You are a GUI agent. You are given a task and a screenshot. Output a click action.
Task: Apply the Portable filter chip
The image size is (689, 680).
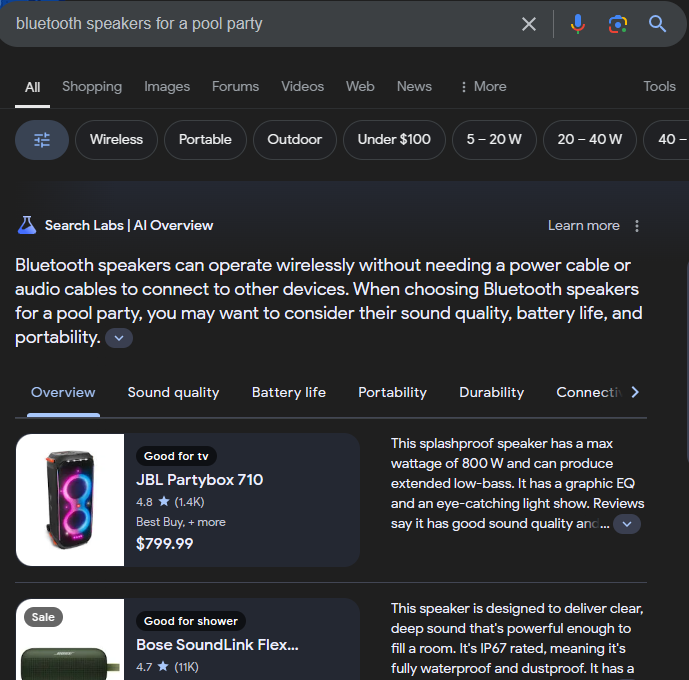(x=205, y=140)
